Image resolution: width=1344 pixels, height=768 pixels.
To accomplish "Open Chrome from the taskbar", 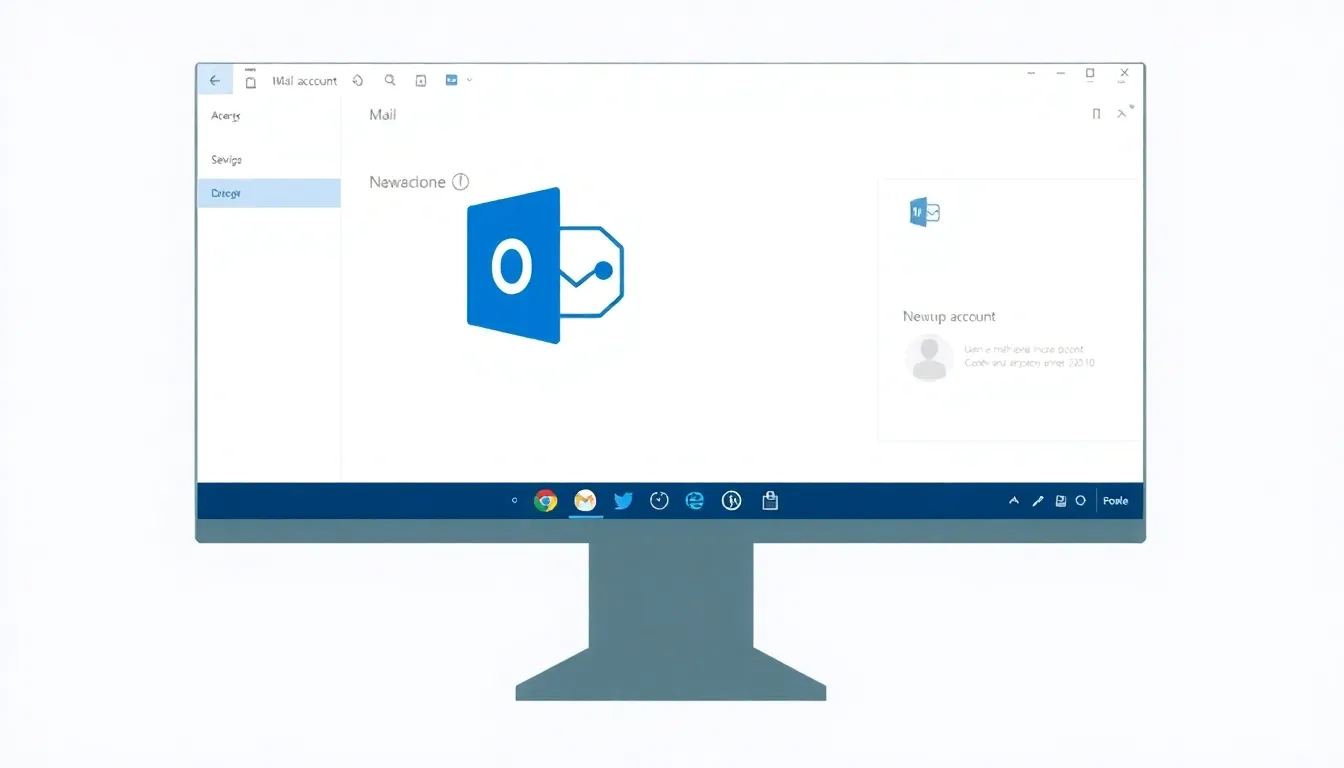I will tap(545, 501).
